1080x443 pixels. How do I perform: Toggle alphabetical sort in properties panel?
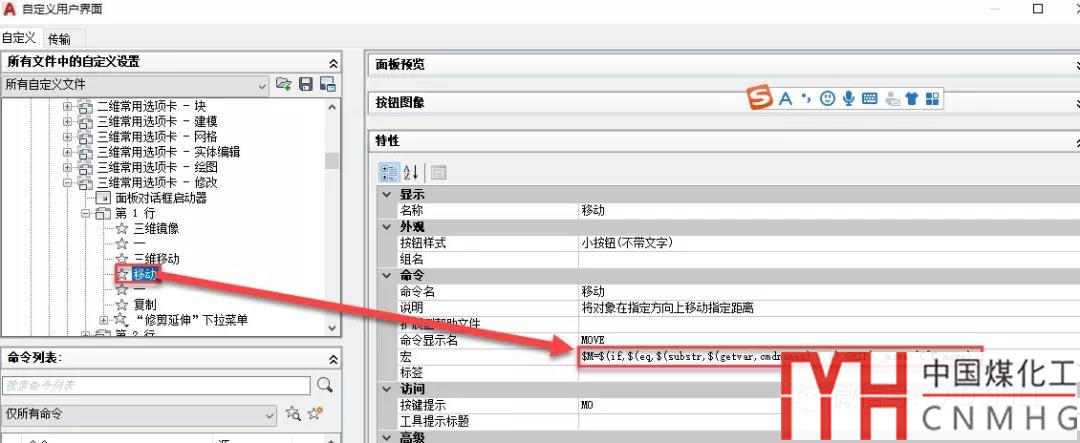pos(411,172)
